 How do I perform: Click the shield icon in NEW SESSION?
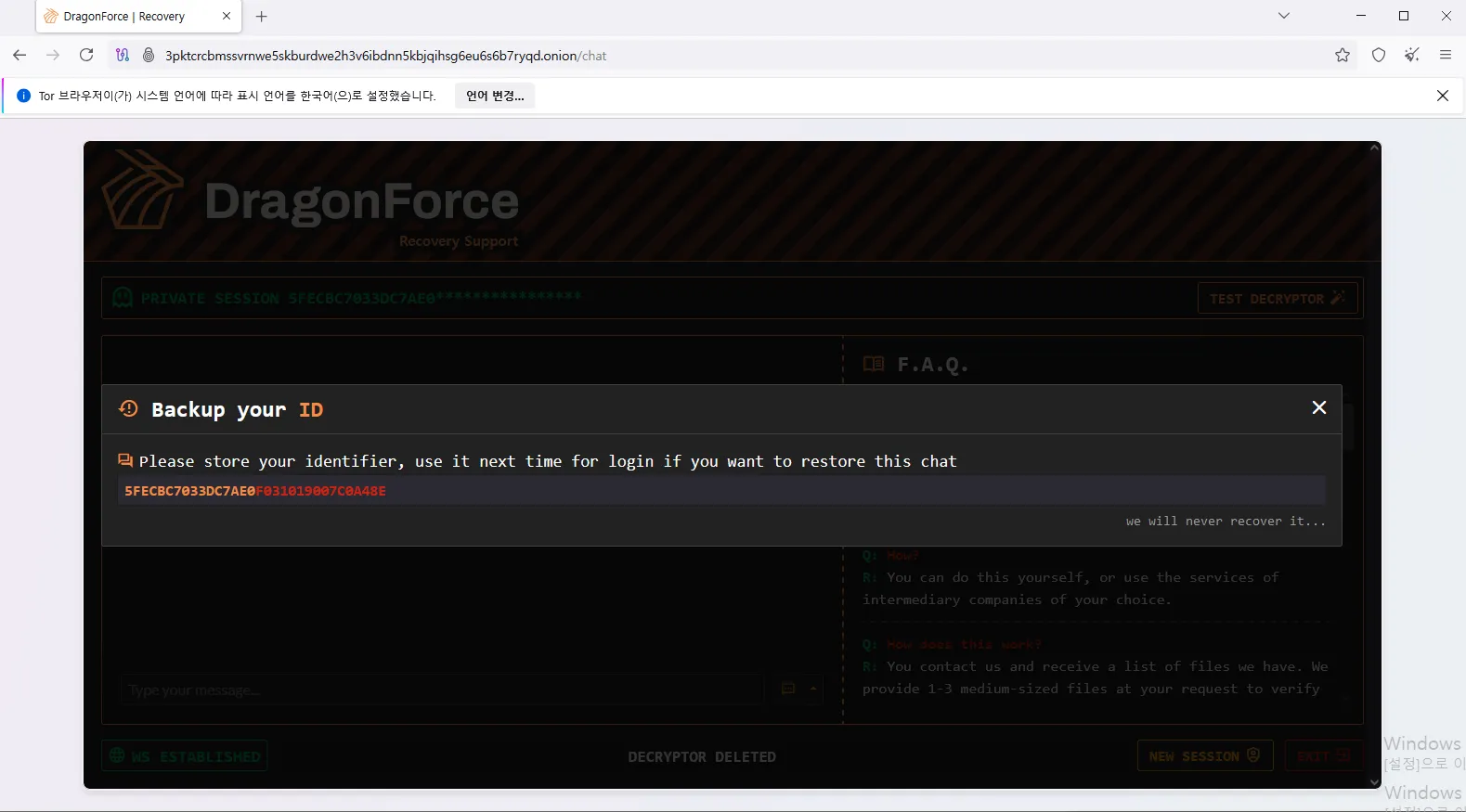click(1253, 754)
